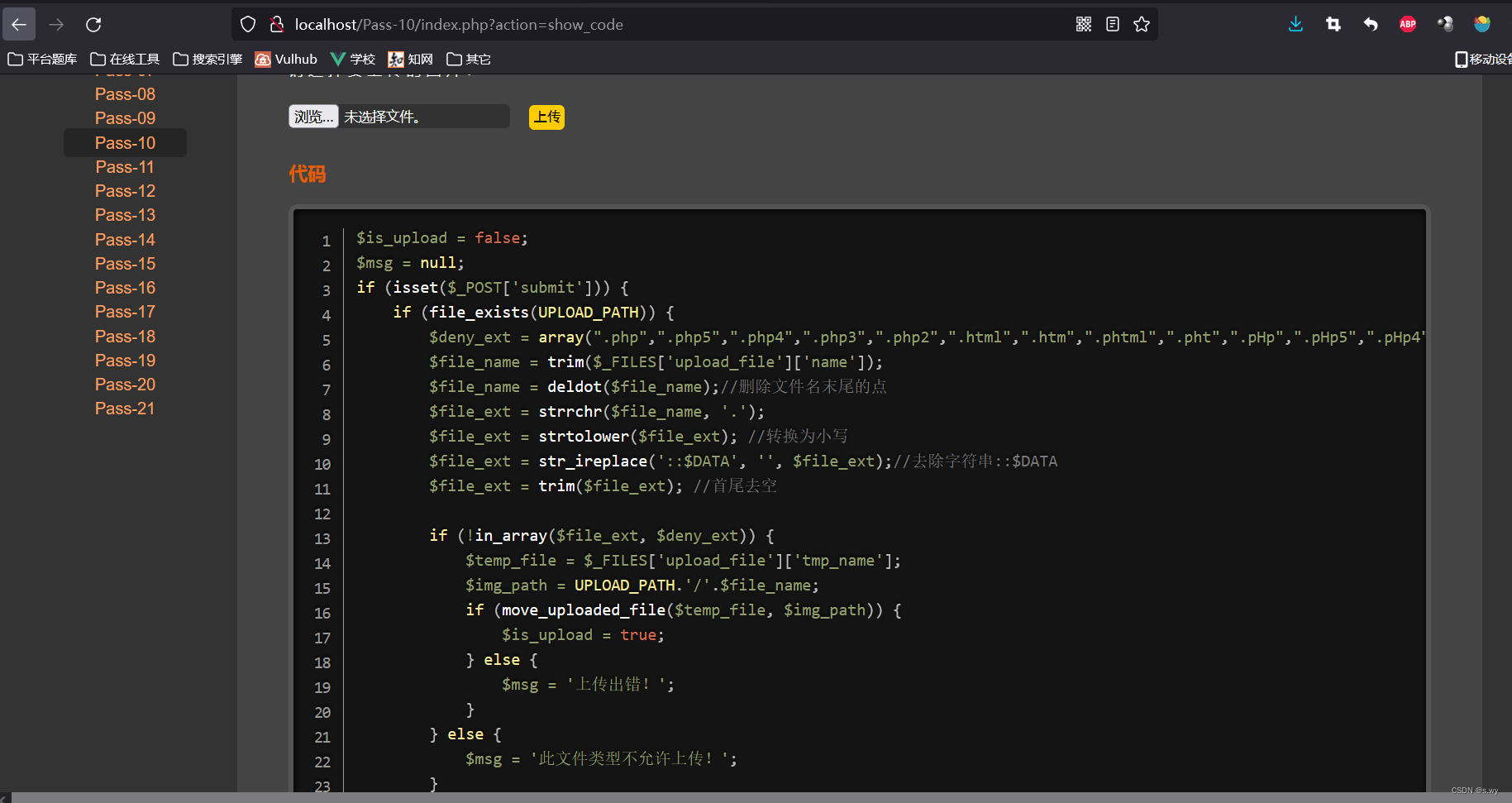Viewport: 1512px width, 803px height.
Task: Navigate to Pass-11
Action: click(x=125, y=167)
